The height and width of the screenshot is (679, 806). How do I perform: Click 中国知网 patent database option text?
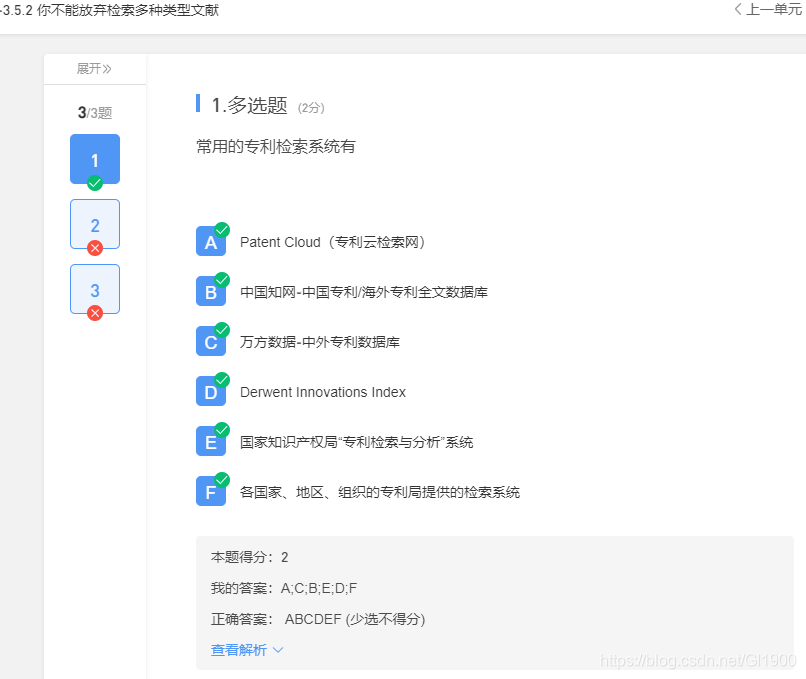[x=364, y=291]
